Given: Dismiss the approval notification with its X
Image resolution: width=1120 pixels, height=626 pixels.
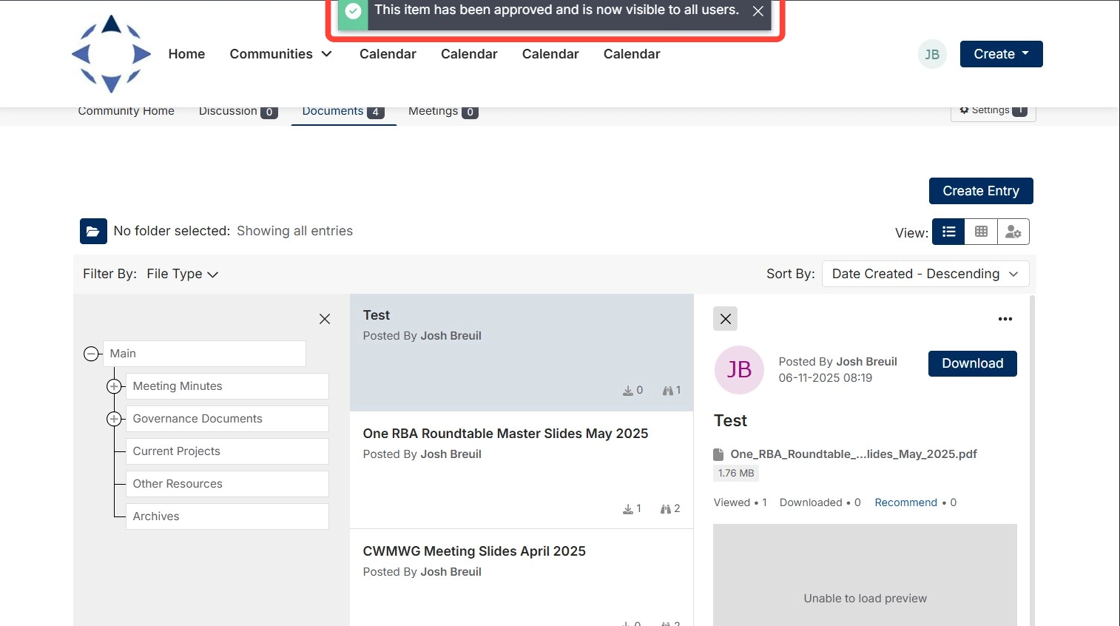Looking at the screenshot, I should click(758, 11).
